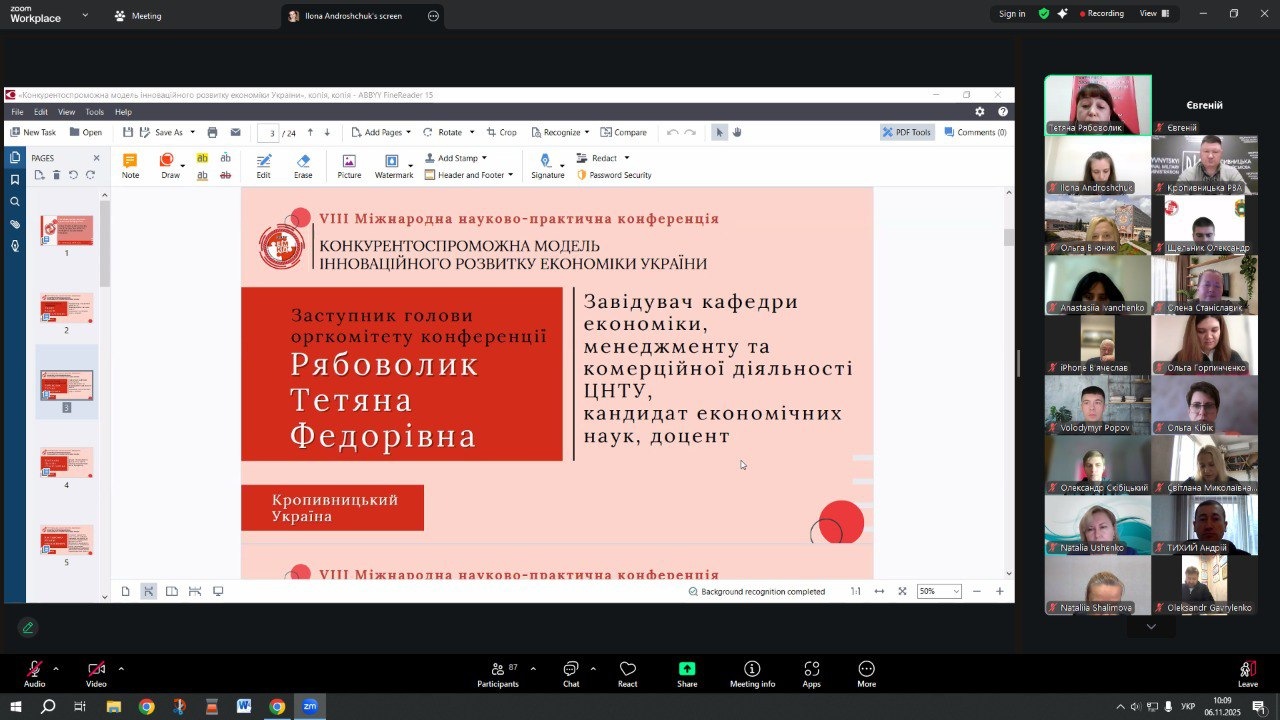Click the Compare documents button
1280x720 pixels.
(623, 132)
